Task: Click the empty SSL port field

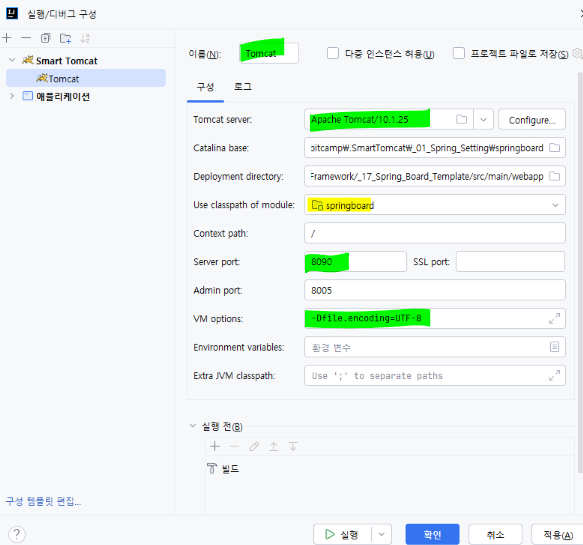Action: [x=510, y=262]
